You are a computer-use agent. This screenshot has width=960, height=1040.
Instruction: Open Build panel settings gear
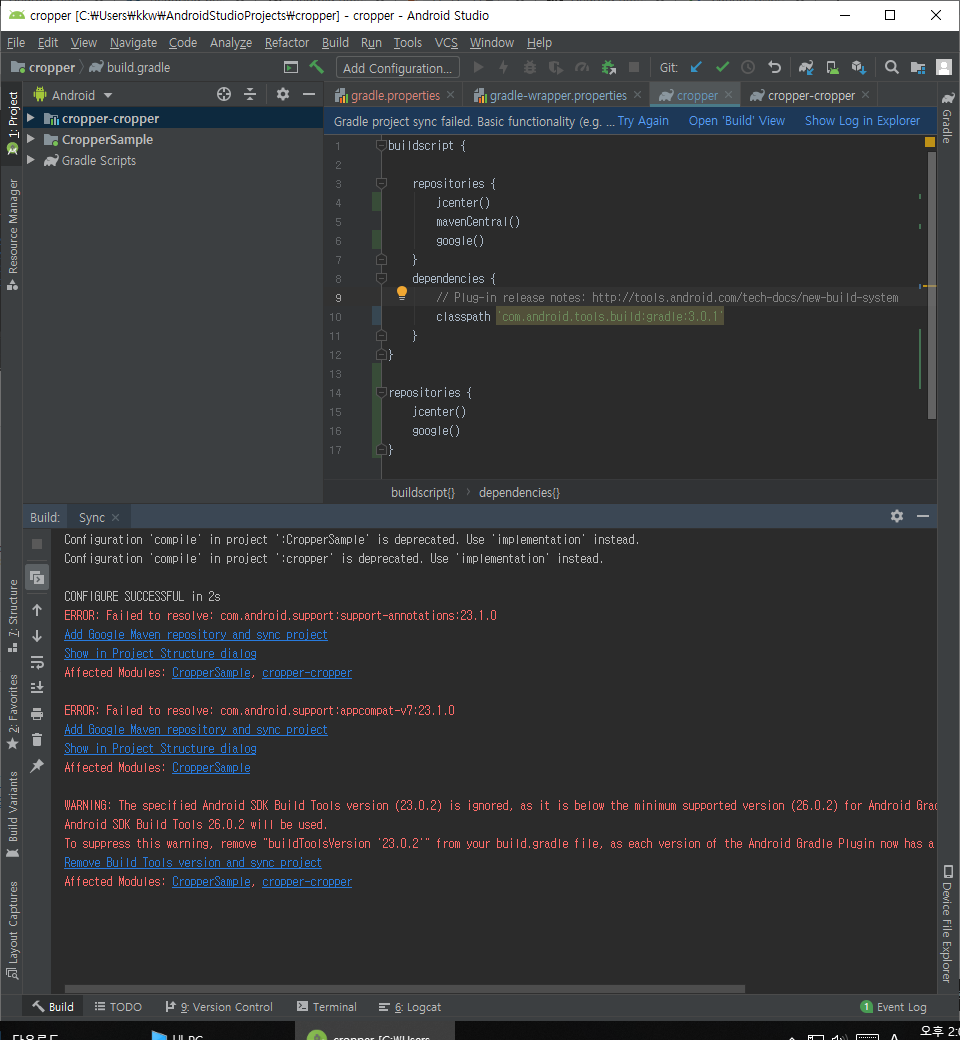897,516
